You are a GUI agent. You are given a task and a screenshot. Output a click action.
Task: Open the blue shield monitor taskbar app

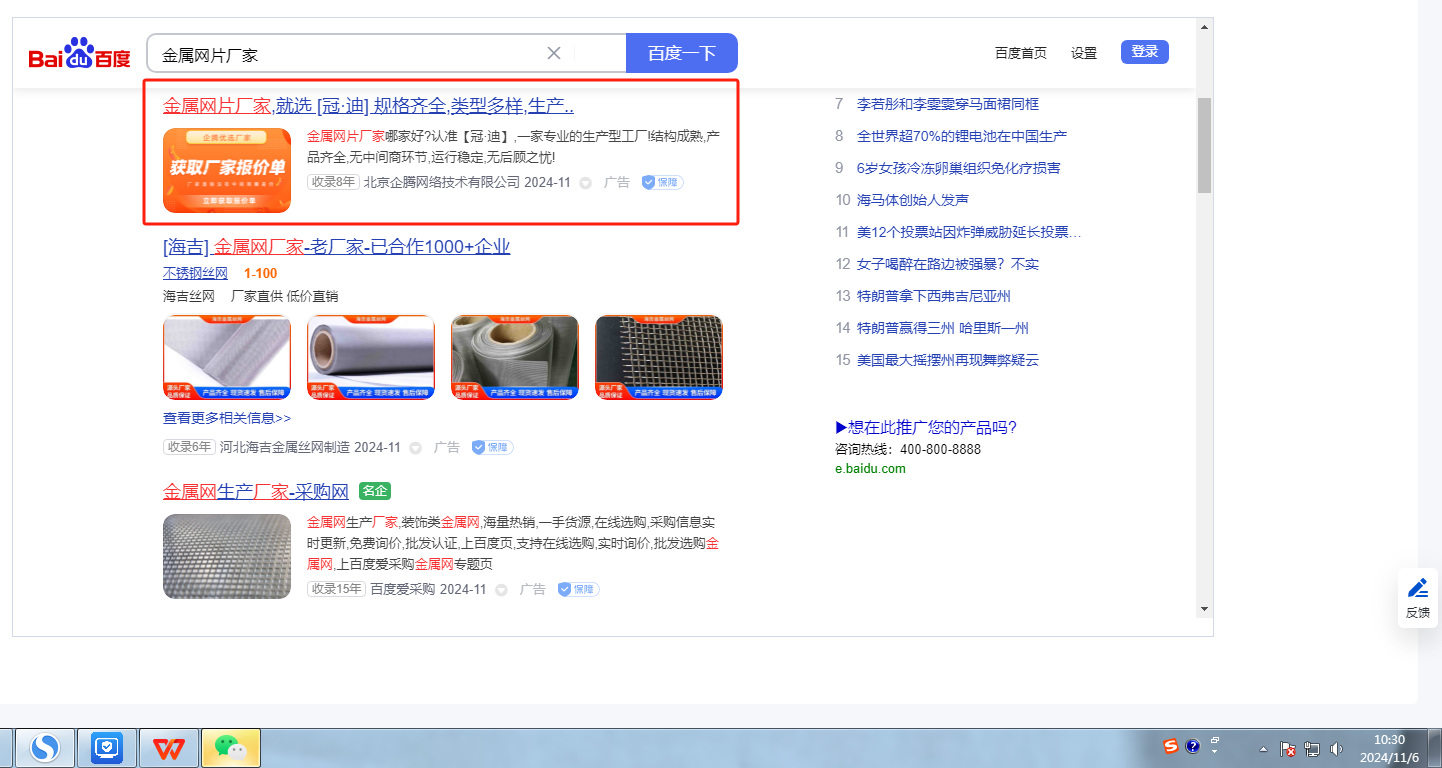tap(106, 747)
